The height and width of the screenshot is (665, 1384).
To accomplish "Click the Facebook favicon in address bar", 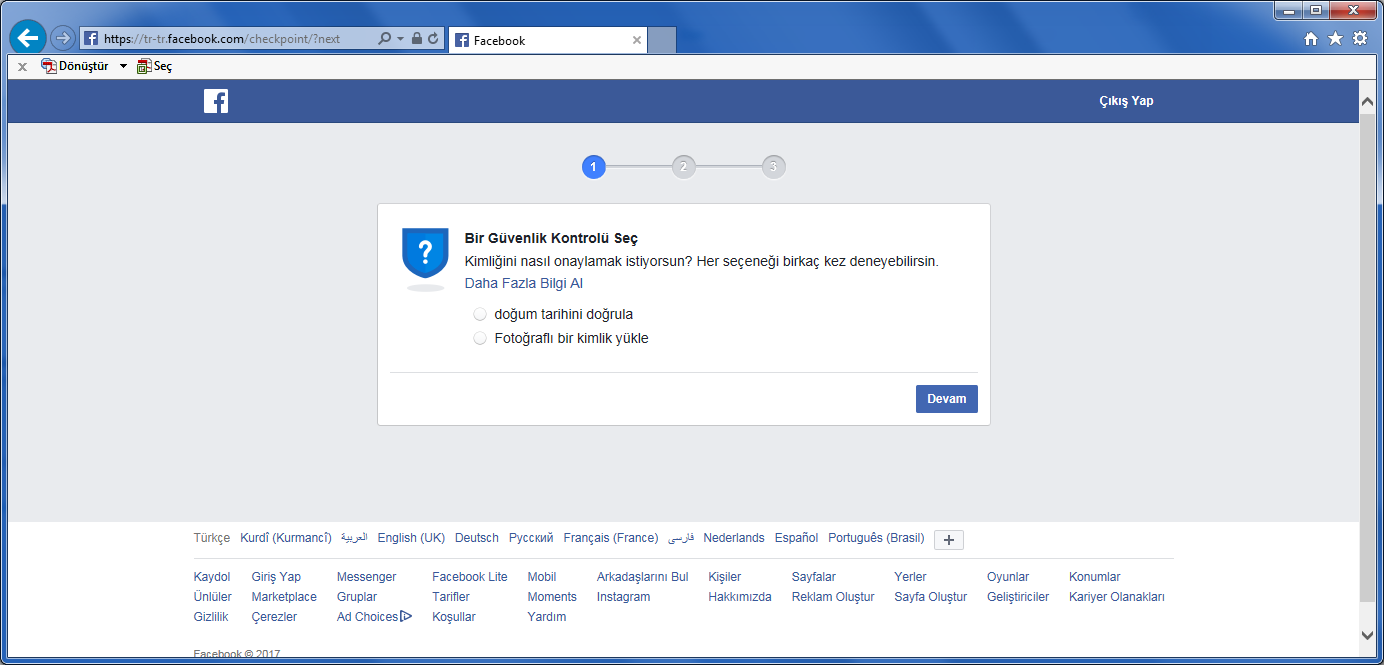I will (91, 39).
